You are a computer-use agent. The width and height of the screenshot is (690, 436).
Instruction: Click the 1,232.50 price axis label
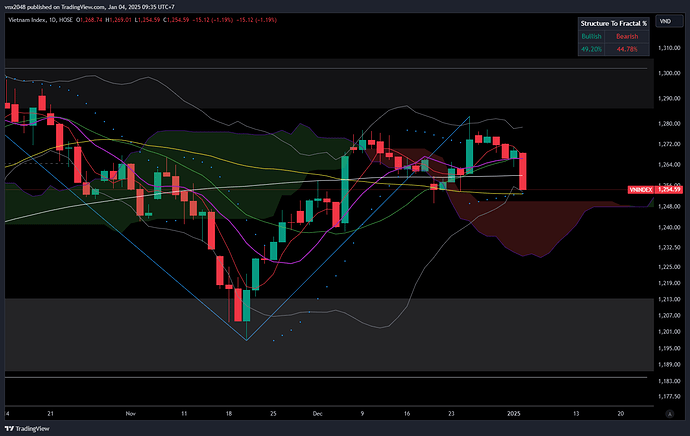pyautogui.click(x=669, y=247)
